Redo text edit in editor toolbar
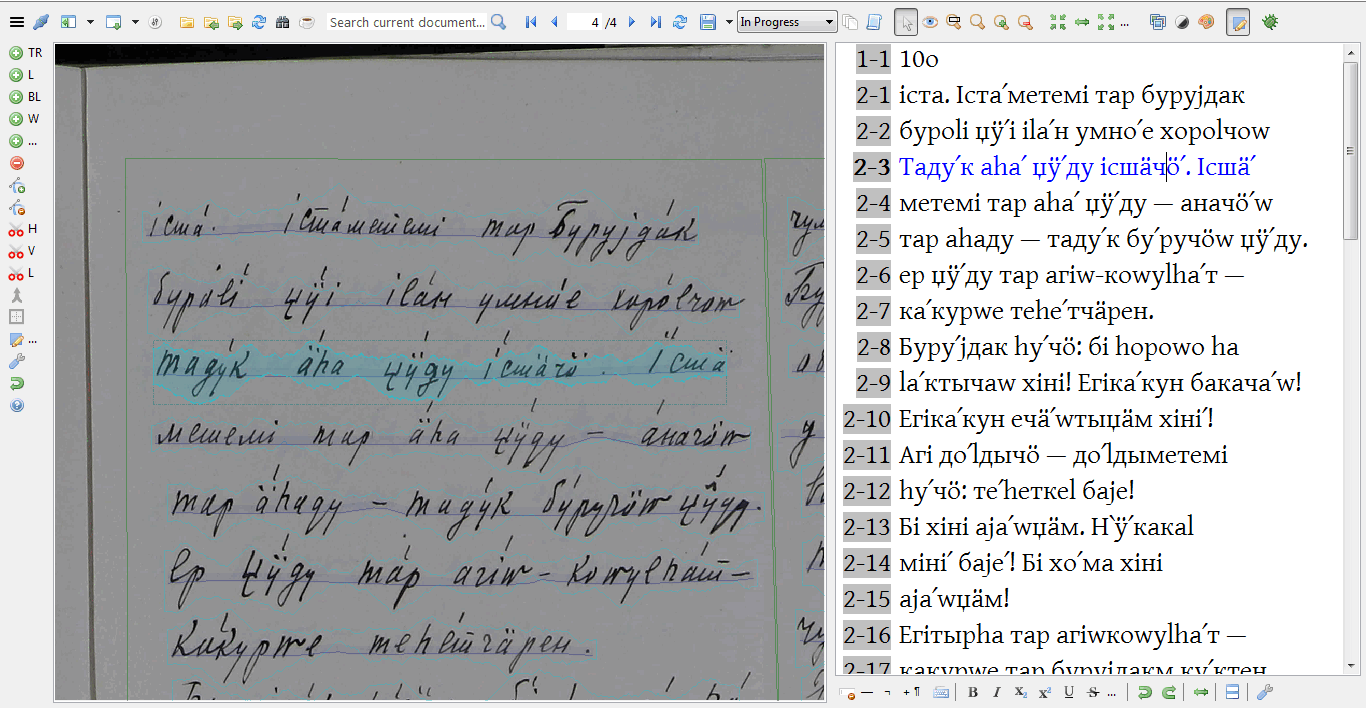Screen dimensions: 1366x708 1169,692
